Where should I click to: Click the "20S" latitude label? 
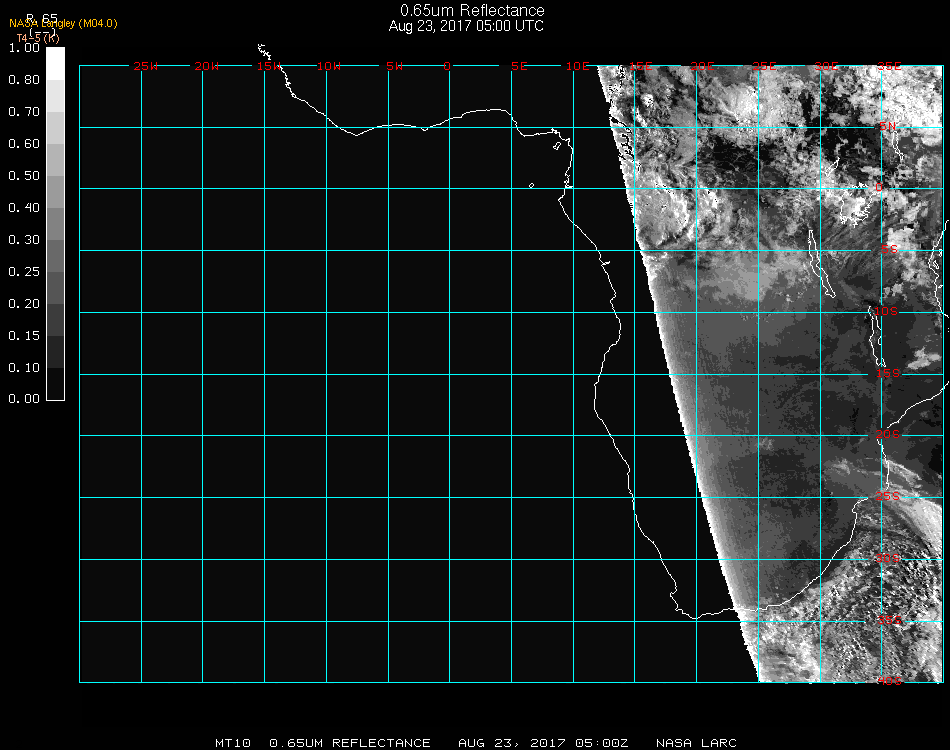coord(888,434)
